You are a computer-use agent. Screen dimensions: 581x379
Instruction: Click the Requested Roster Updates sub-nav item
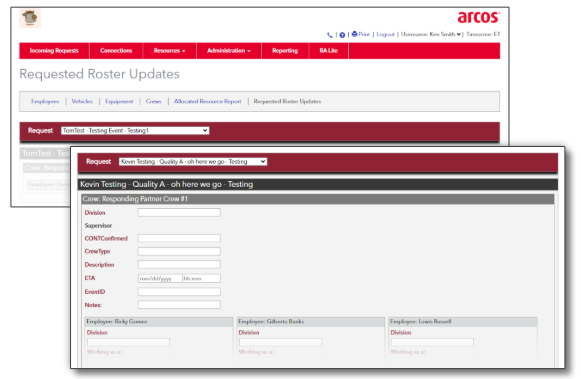pyautogui.click(x=287, y=101)
